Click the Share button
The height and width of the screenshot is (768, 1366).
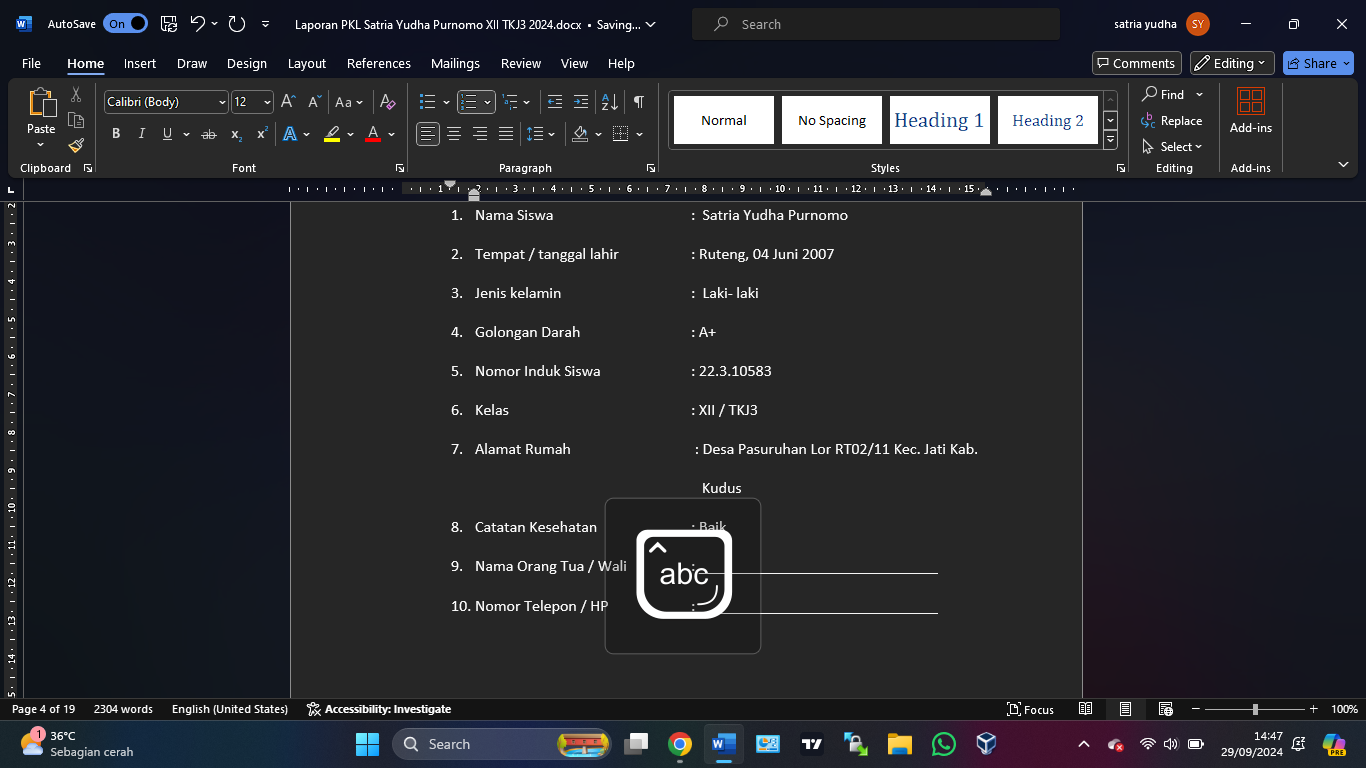pos(1318,63)
